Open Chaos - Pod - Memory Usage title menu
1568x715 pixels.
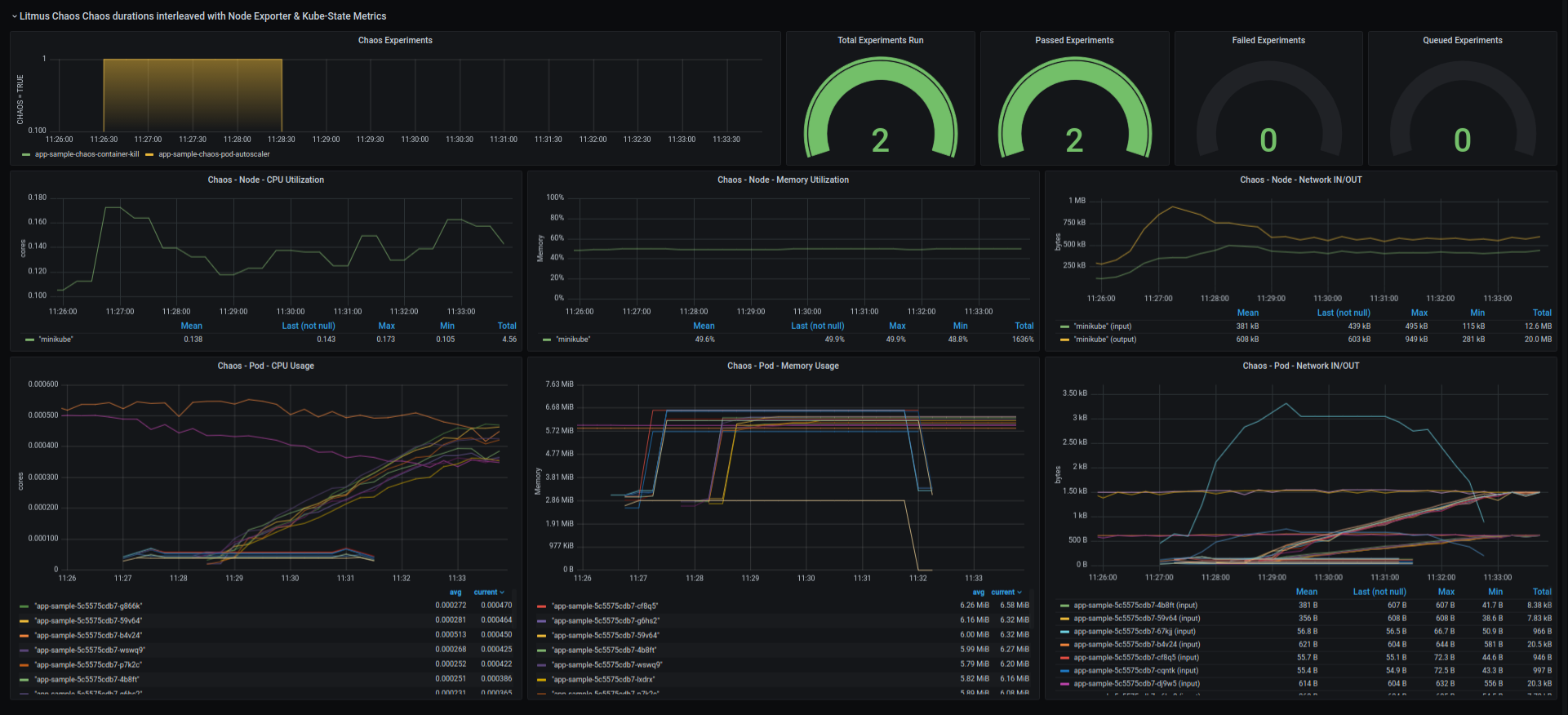point(783,366)
